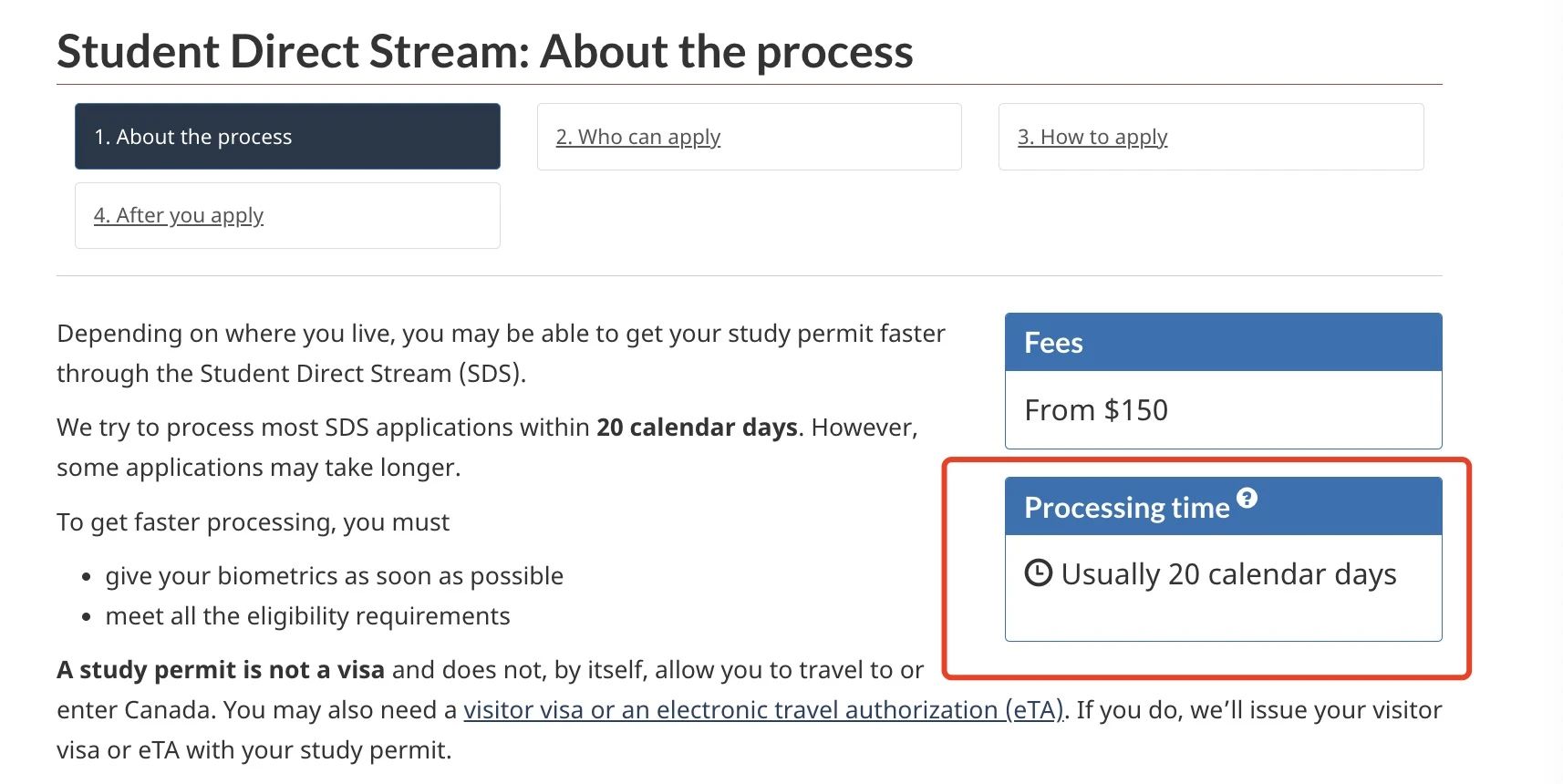The width and height of the screenshot is (1563, 784).
Task: Go to the '3. How to apply' tab
Action: pos(1211,137)
